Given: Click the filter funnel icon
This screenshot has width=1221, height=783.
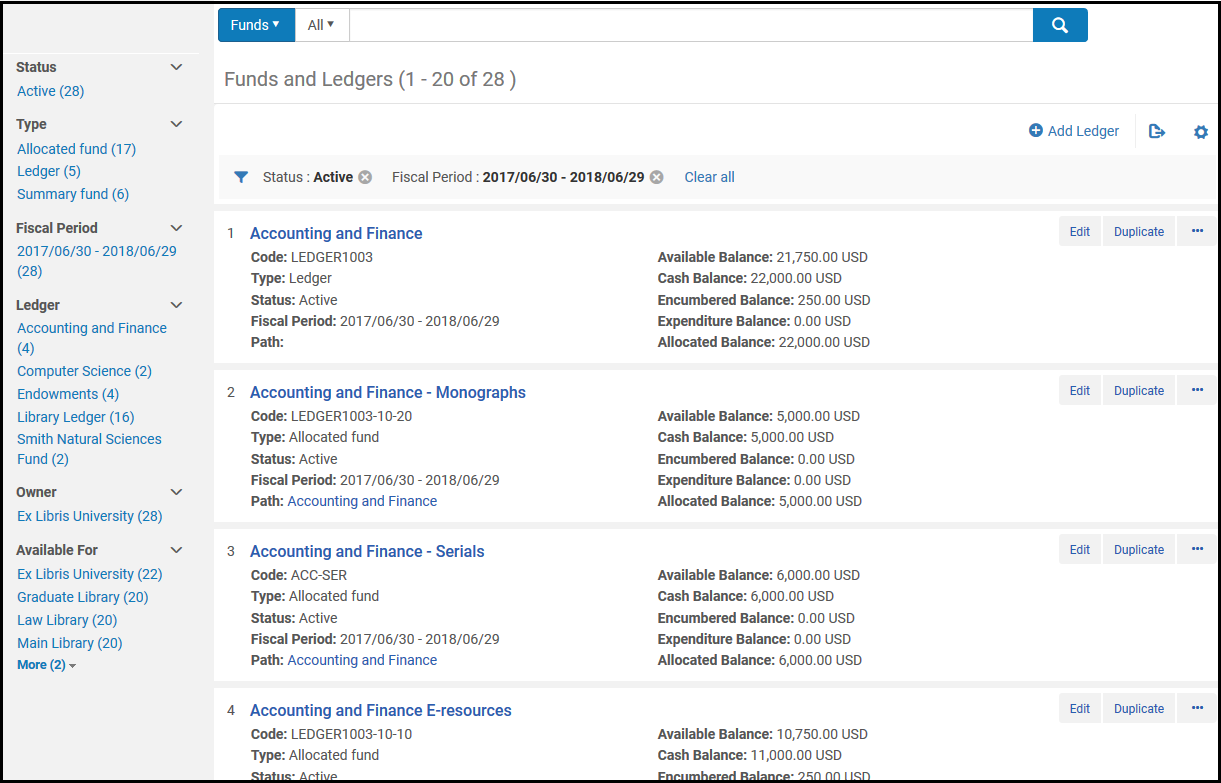Looking at the screenshot, I should [x=241, y=177].
